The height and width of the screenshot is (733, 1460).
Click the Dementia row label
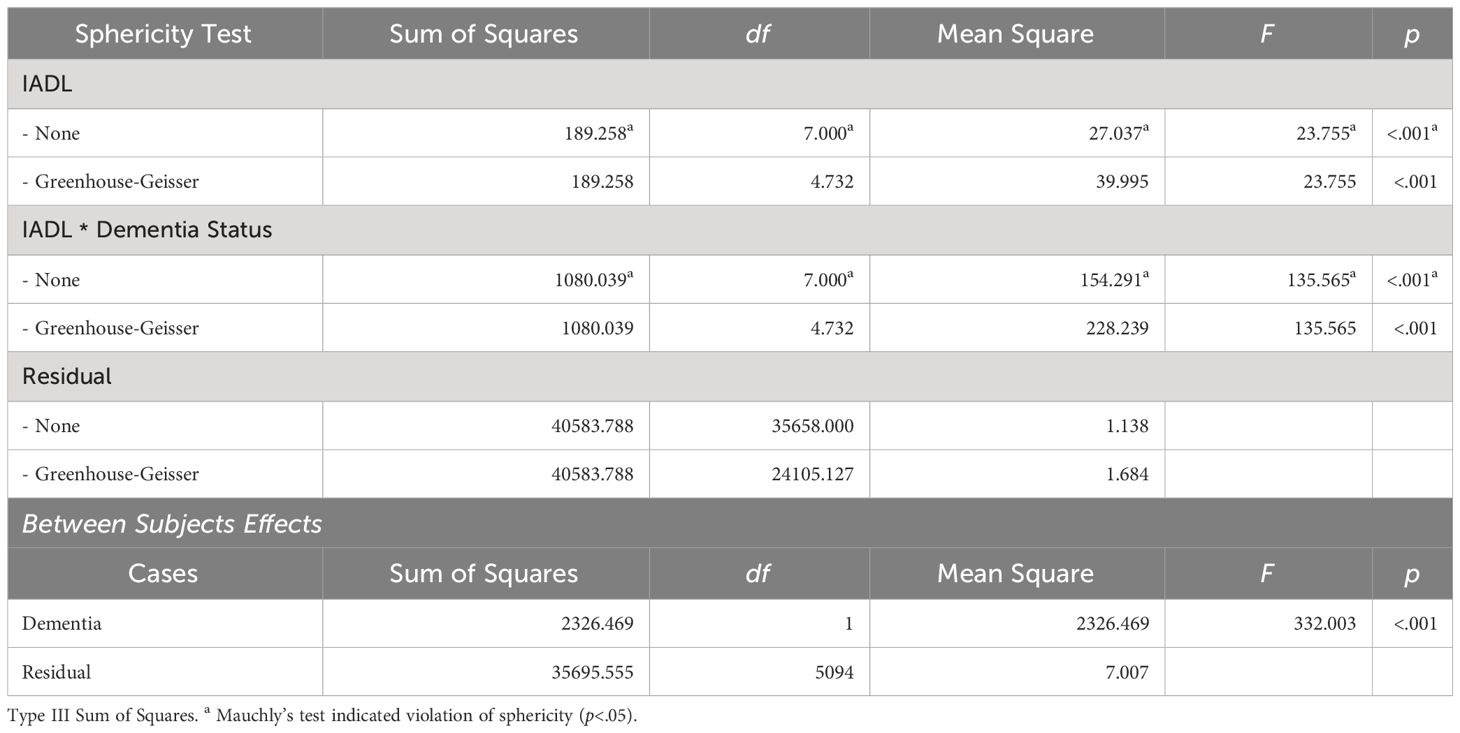(x=62, y=624)
